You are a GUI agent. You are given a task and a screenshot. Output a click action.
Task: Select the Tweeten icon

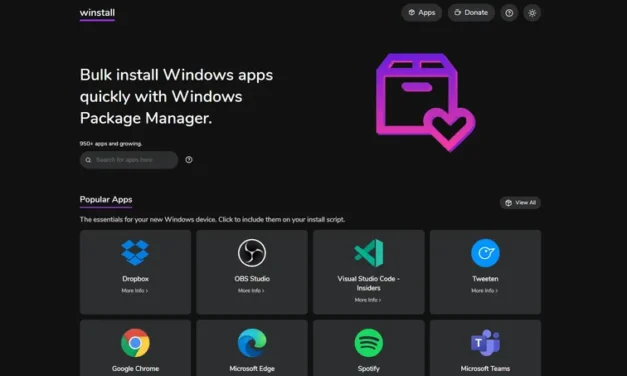485,253
